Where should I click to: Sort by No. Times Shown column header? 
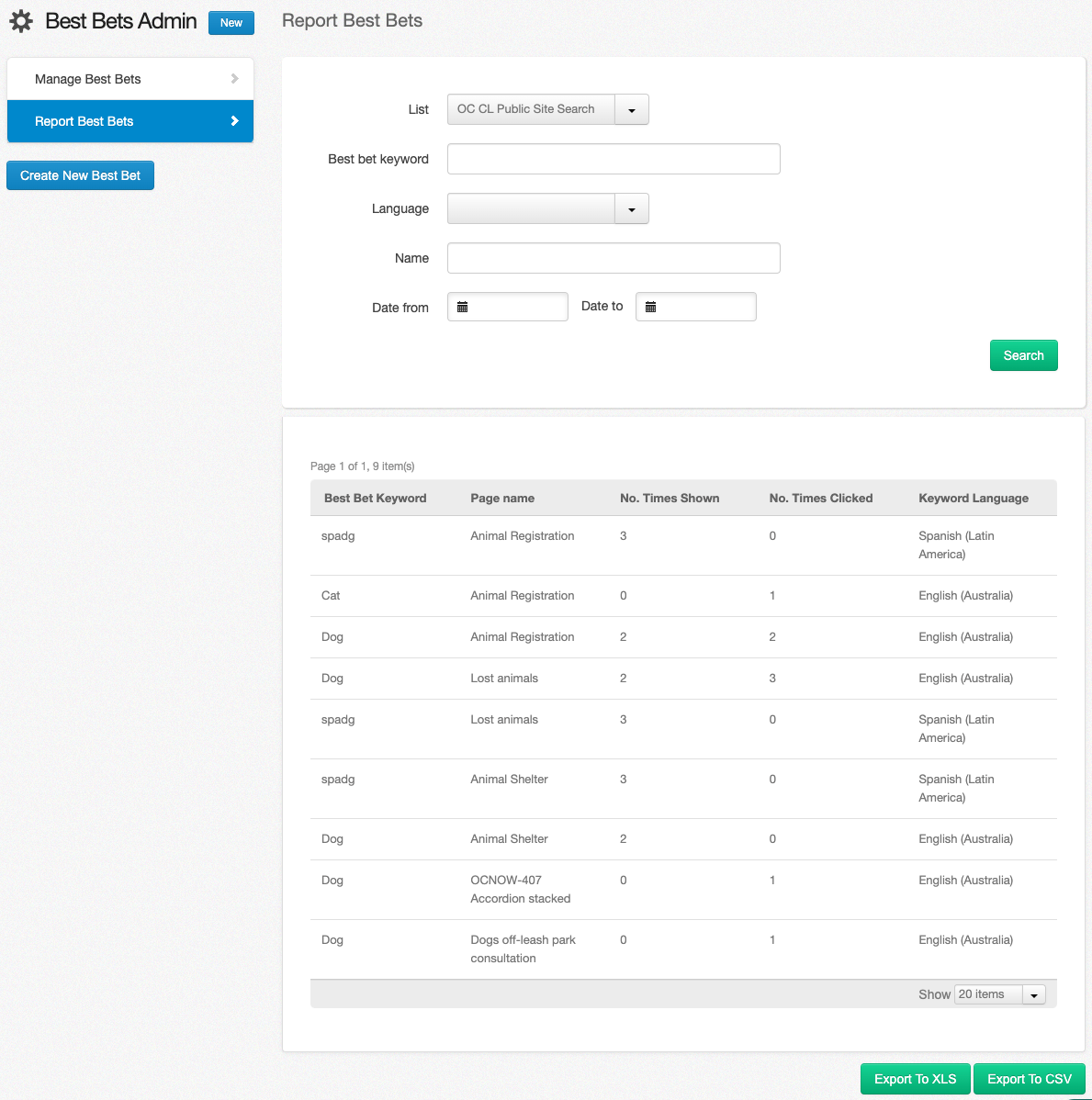pyautogui.click(x=670, y=498)
